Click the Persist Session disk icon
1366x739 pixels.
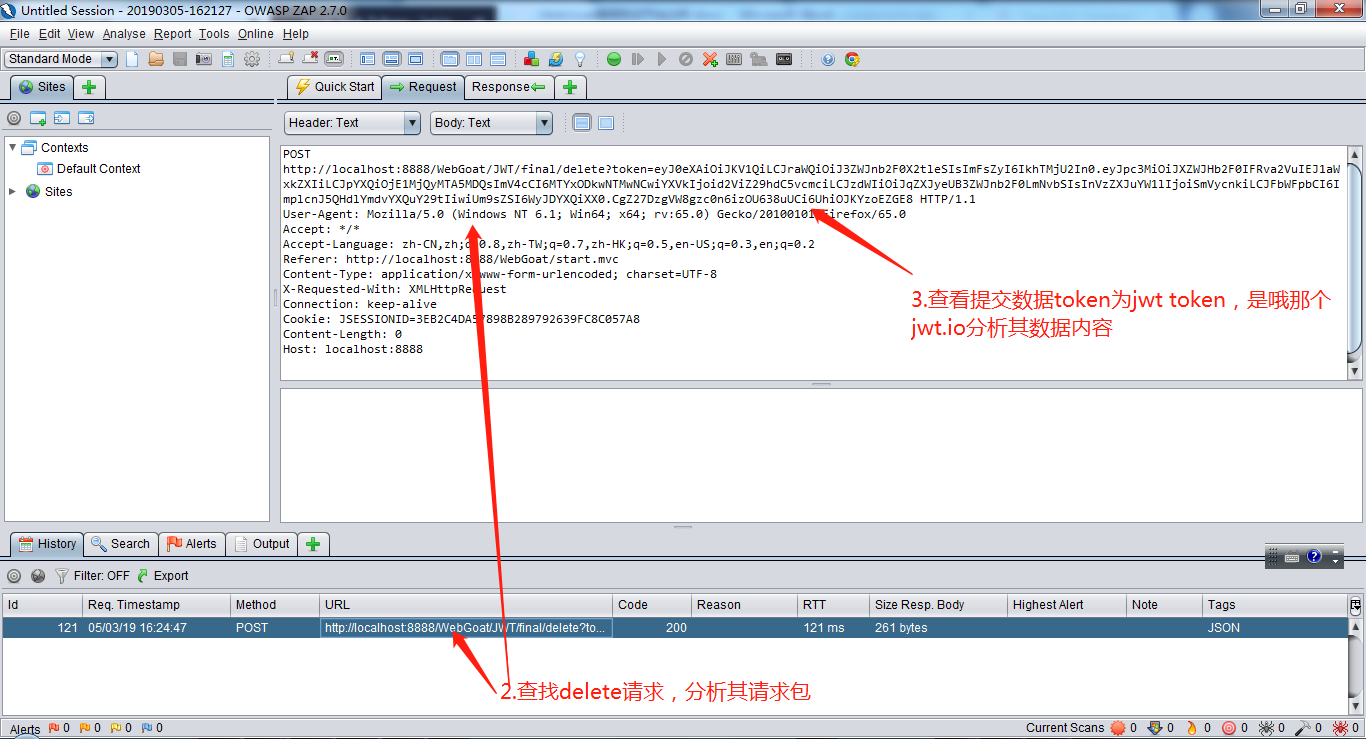pos(180,59)
